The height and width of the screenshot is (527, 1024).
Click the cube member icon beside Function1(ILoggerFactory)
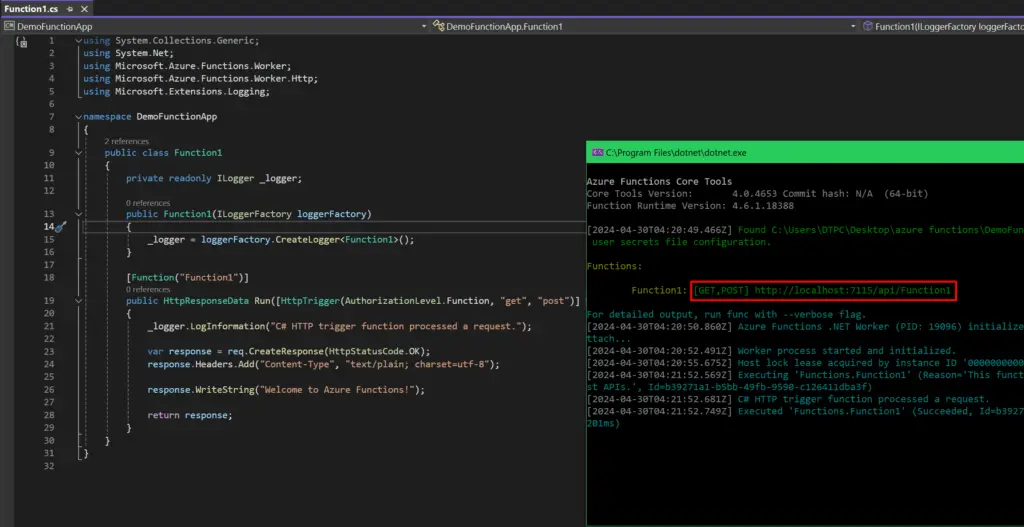click(866, 26)
